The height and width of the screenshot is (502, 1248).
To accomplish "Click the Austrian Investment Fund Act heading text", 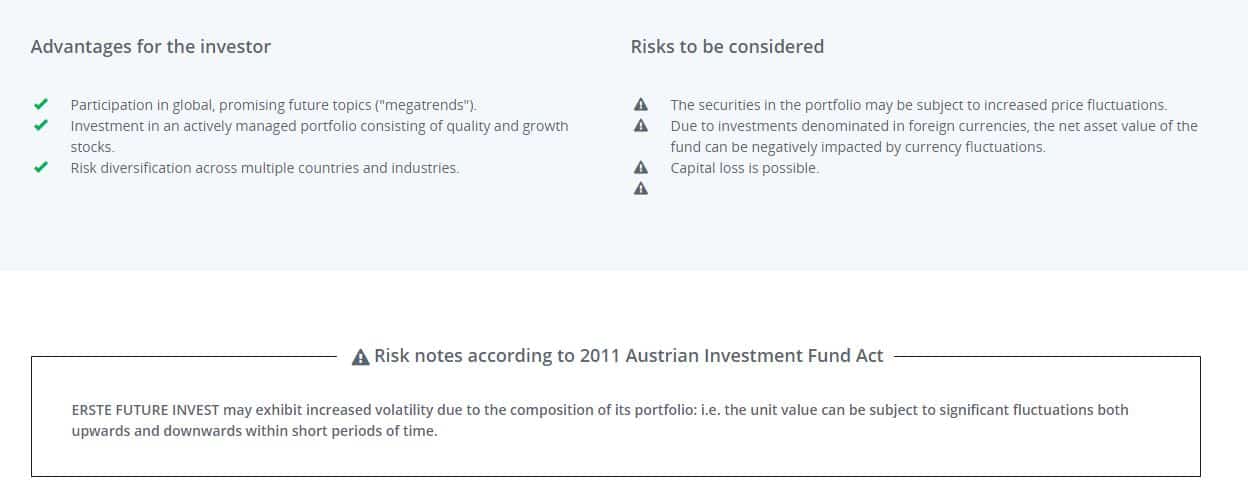I will click(x=629, y=356).
